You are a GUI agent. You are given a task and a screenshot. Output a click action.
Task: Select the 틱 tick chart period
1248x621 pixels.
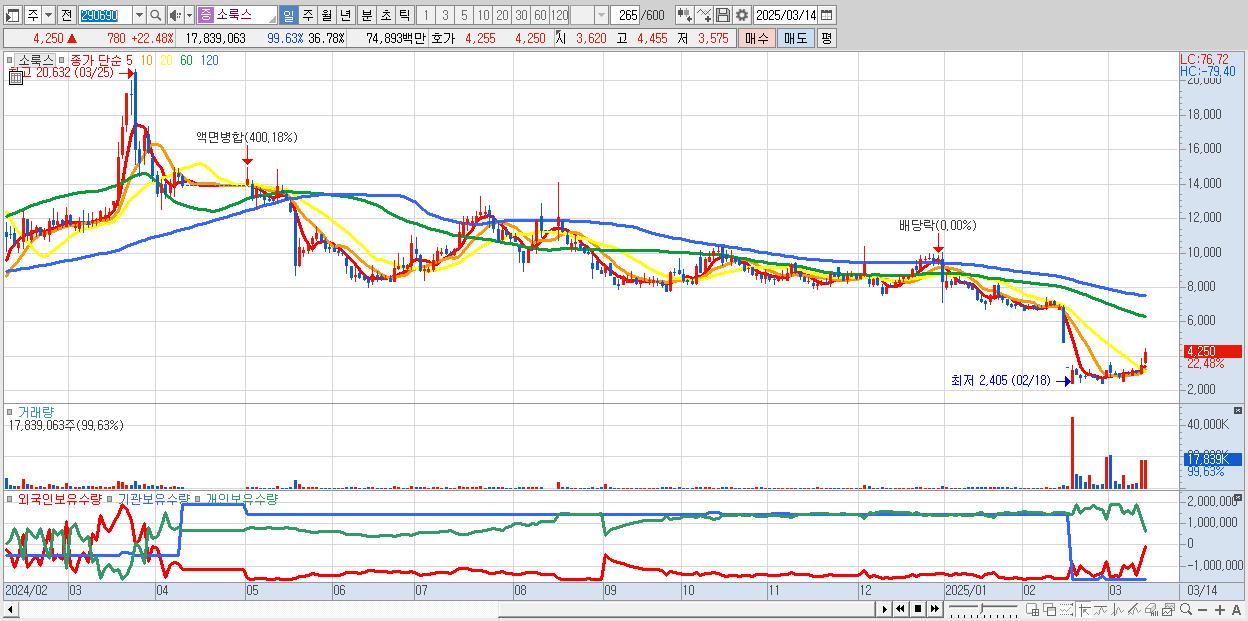[x=403, y=15]
